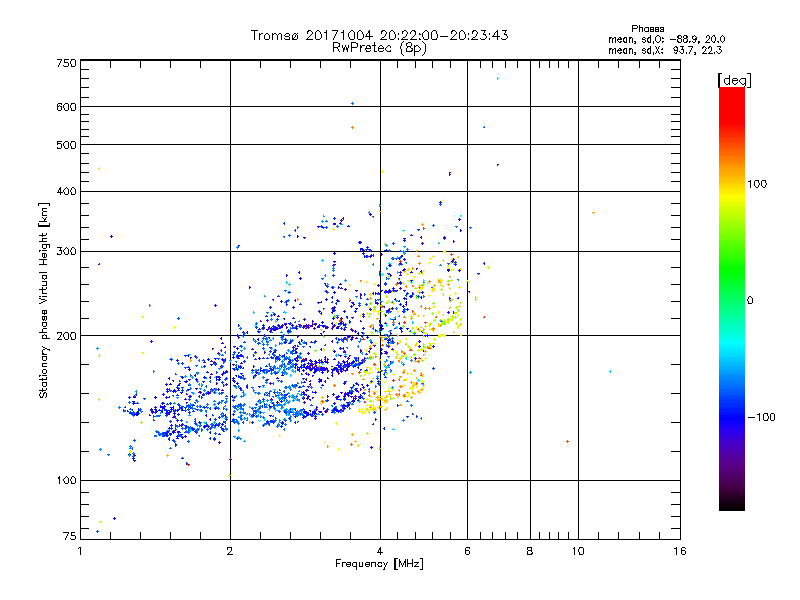
Task: Click the phase color bar
Action: pos(732,298)
